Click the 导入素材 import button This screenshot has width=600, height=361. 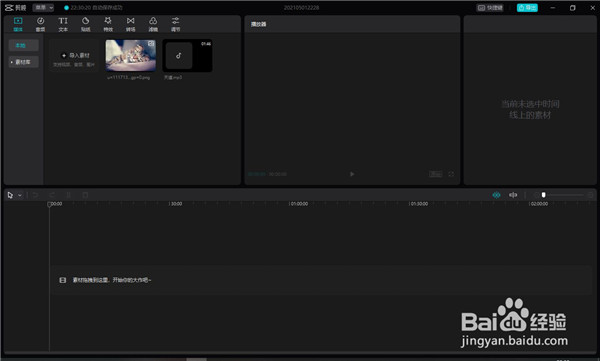(74, 56)
